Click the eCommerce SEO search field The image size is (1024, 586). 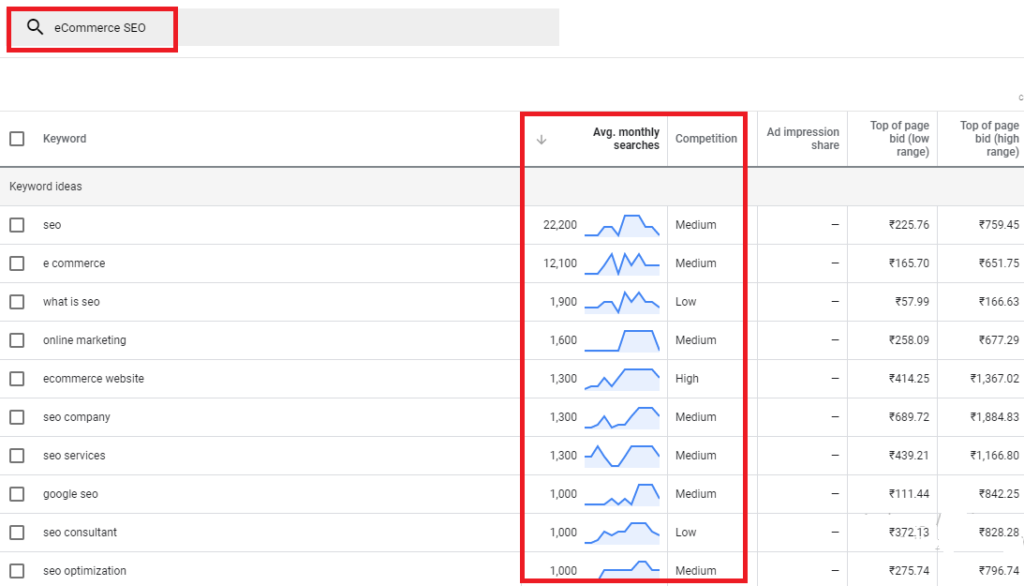tap(285, 27)
